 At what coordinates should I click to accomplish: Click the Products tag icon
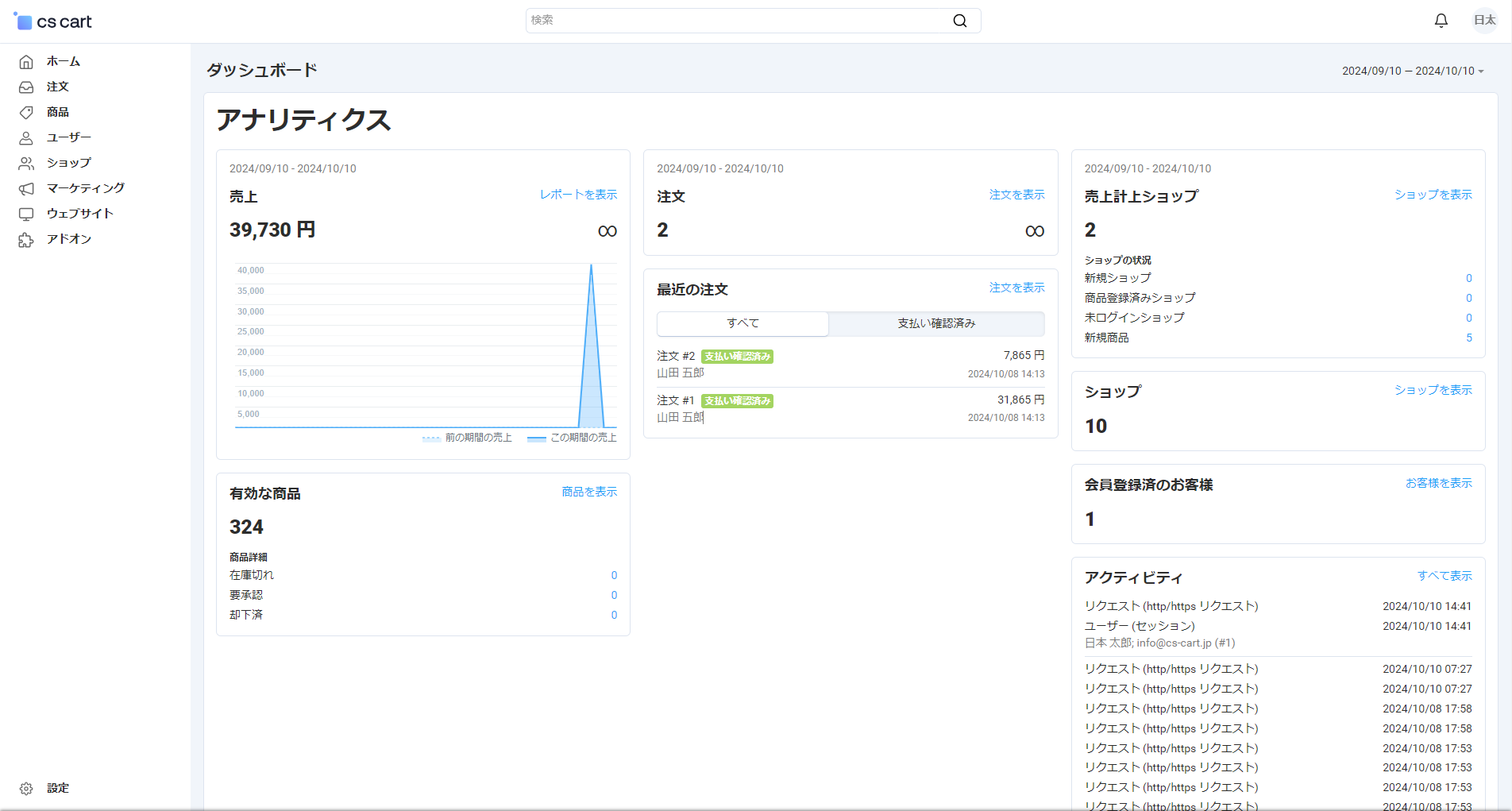[x=26, y=113]
